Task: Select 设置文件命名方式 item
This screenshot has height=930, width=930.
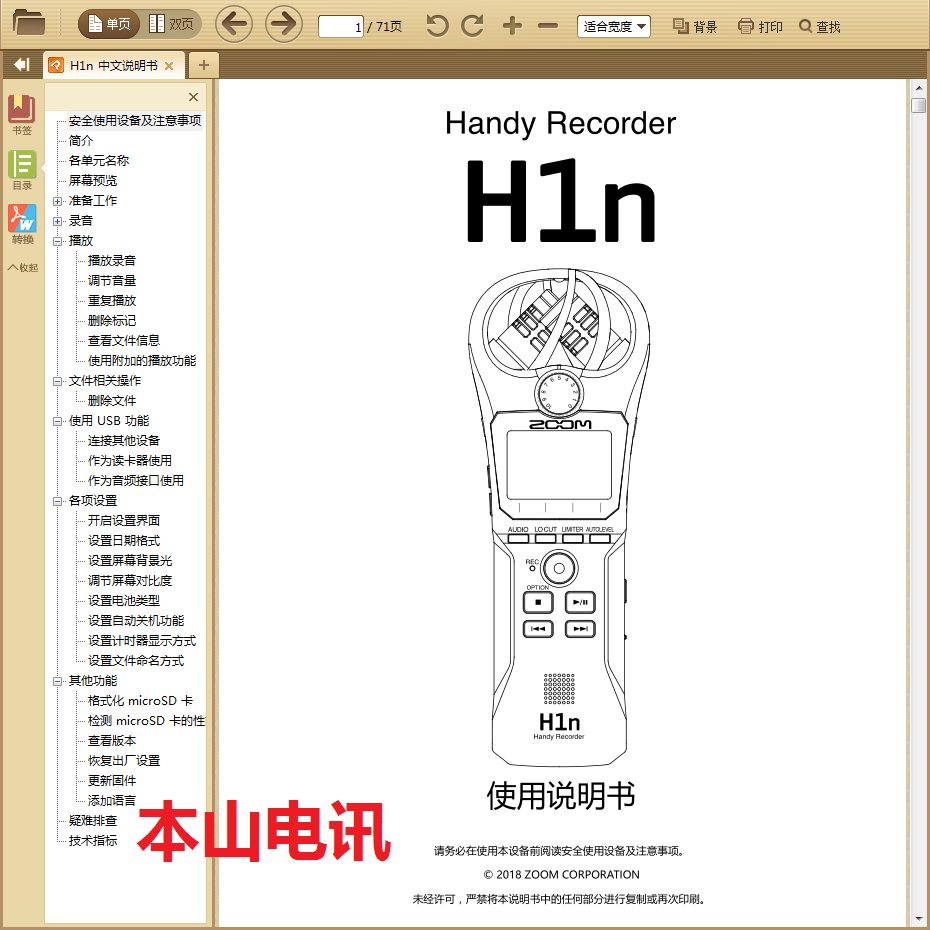Action: pos(135,661)
